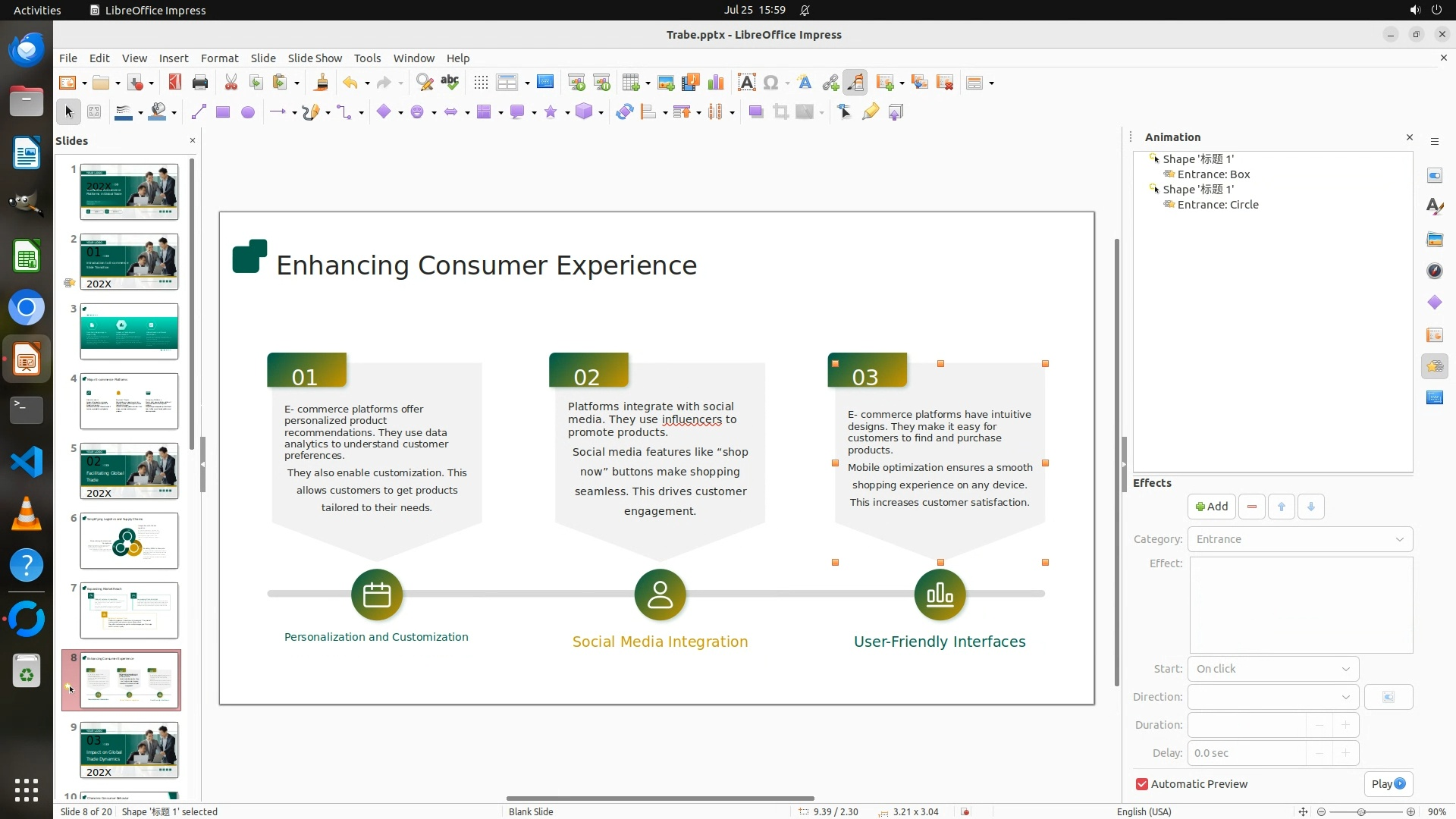Click the Add effect button

(1211, 507)
